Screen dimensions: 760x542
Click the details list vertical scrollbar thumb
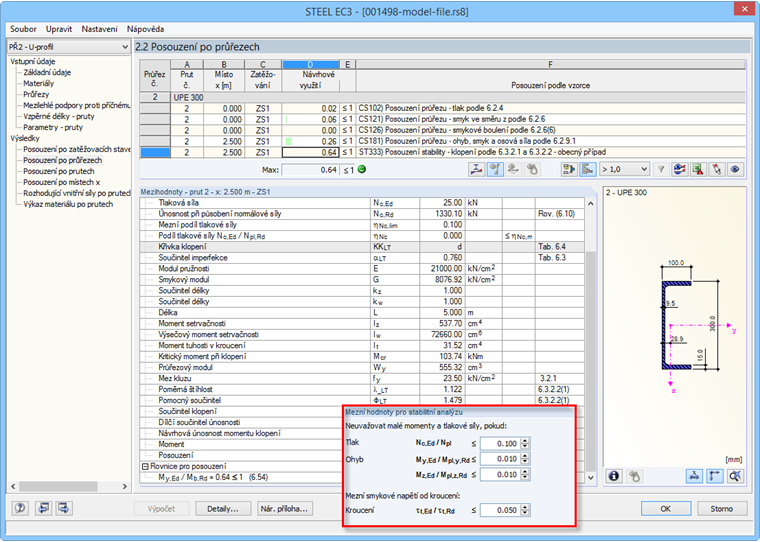click(x=590, y=361)
